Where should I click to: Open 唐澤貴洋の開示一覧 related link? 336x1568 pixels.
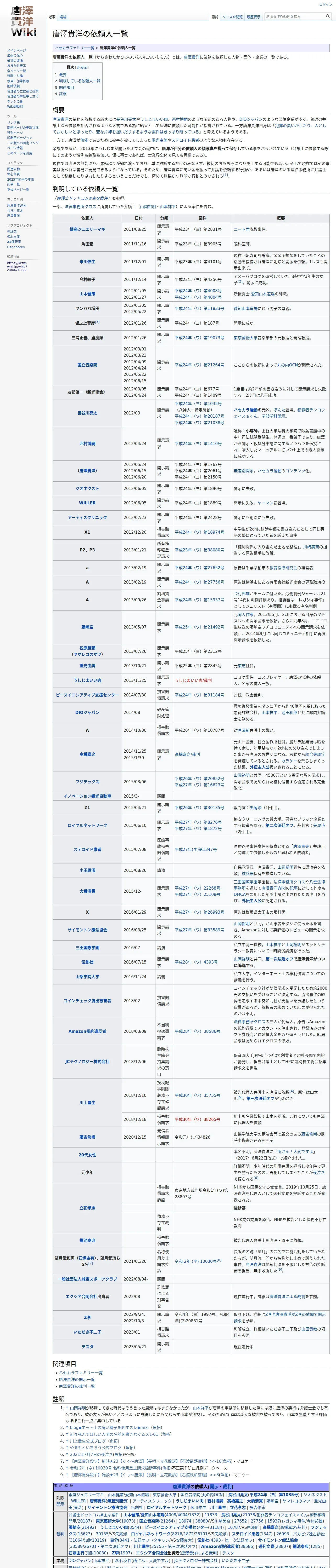pyautogui.click(x=77, y=1379)
